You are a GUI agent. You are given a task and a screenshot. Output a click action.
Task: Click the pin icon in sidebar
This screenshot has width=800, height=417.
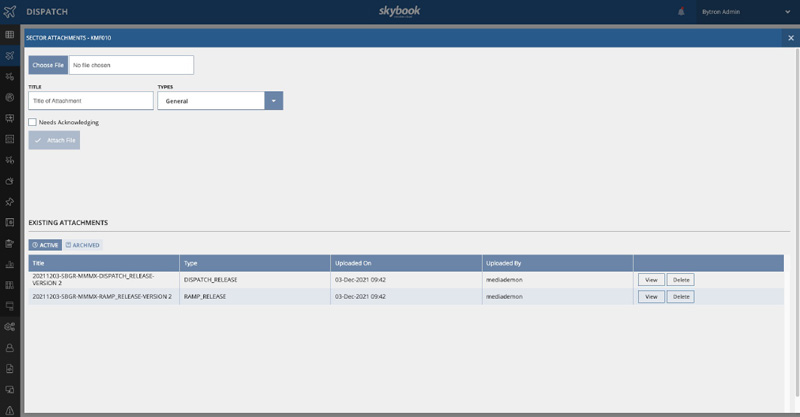click(10, 202)
